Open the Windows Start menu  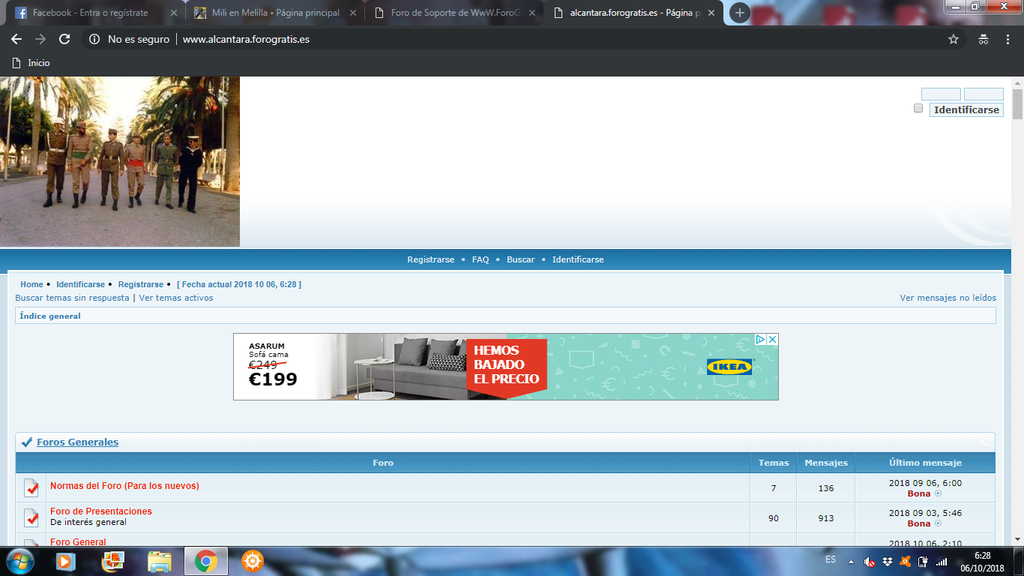point(20,561)
